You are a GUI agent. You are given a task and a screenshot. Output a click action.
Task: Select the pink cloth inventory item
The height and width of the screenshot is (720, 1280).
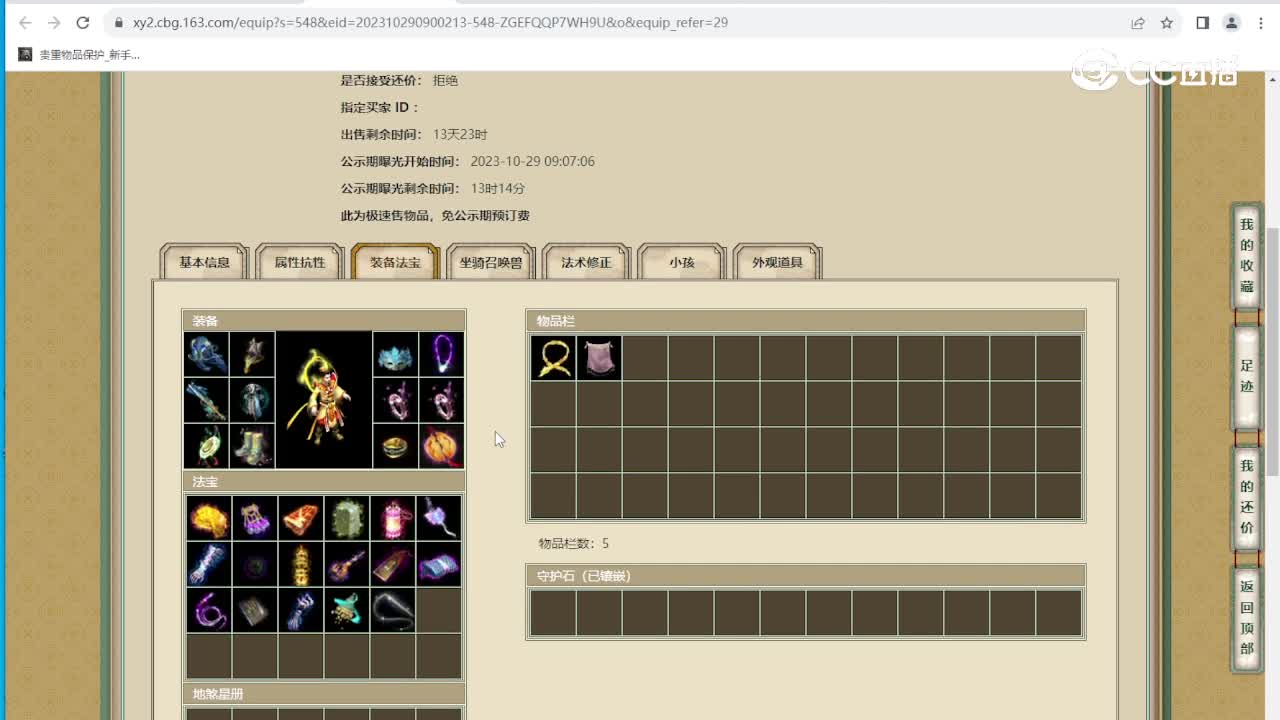point(599,357)
